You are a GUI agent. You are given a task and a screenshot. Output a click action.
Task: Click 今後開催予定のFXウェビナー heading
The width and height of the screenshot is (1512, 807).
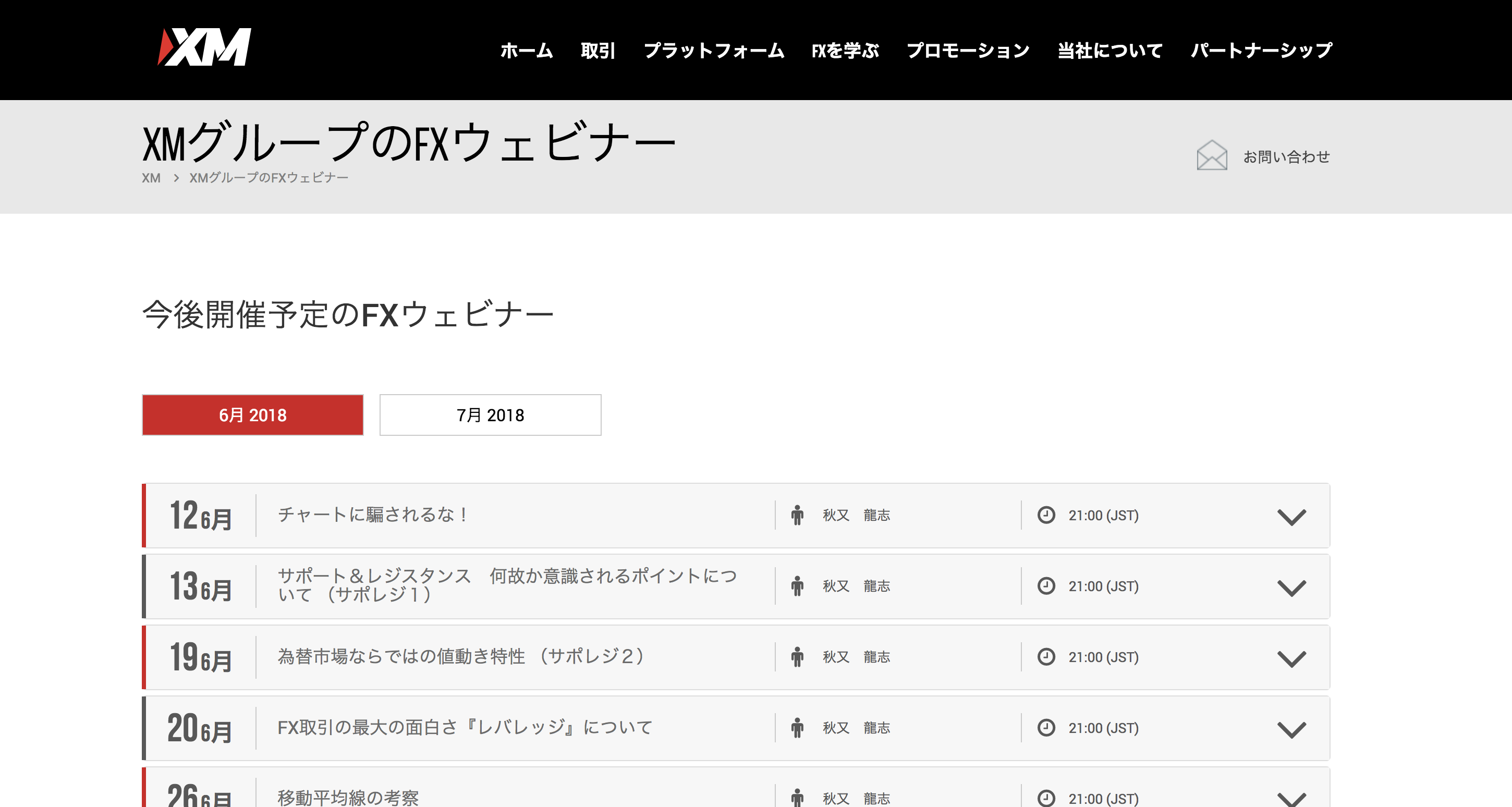(x=349, y=314)
